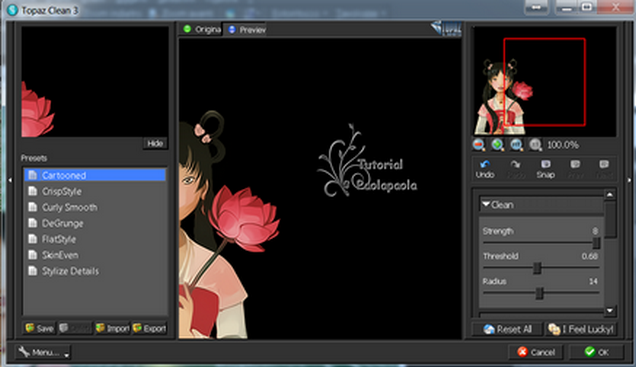Click the grayed-out Delete preset button
Screen dimensions: 636x367
75,328
